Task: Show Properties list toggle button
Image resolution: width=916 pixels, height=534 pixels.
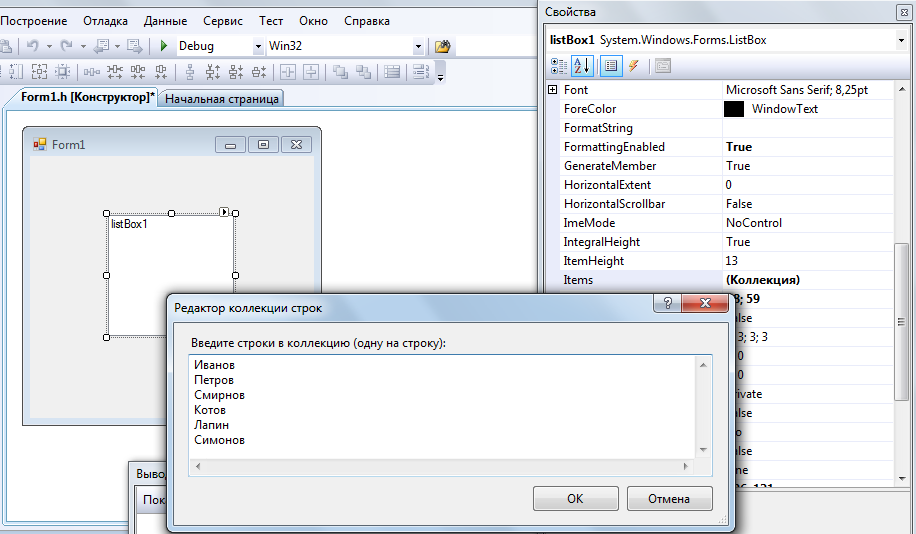Action: click(611, 66)
